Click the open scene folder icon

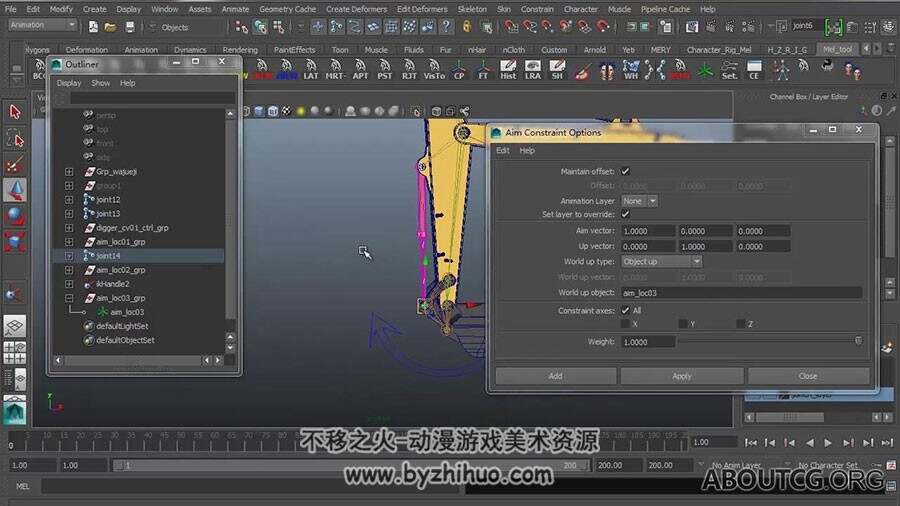click(x=111, y=27)
